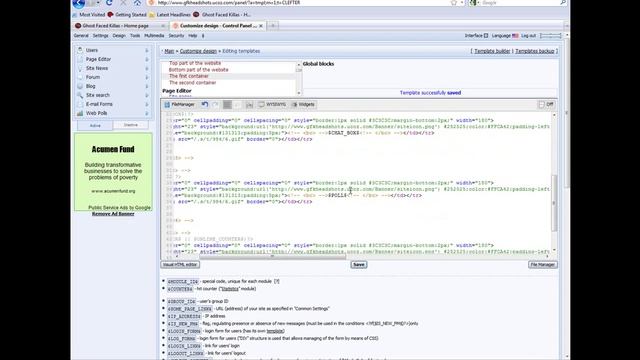The height and width of the screenshot is (360, 640).
Task: Open the Widgets toolbar button
Action: (303, 104)
